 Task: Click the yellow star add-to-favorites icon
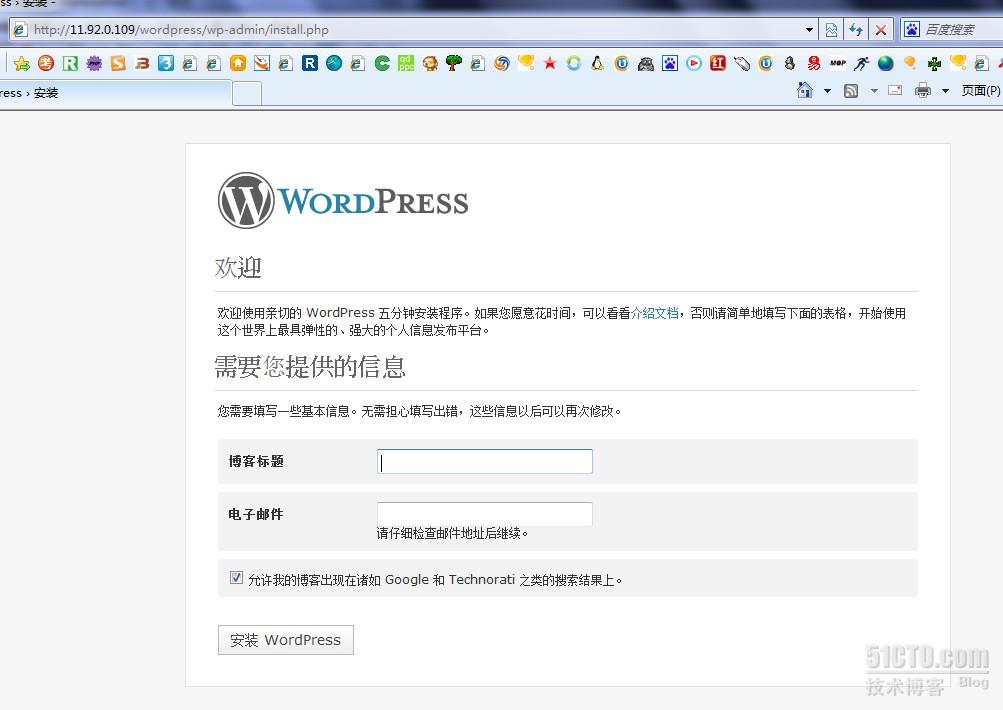(22, 63)
